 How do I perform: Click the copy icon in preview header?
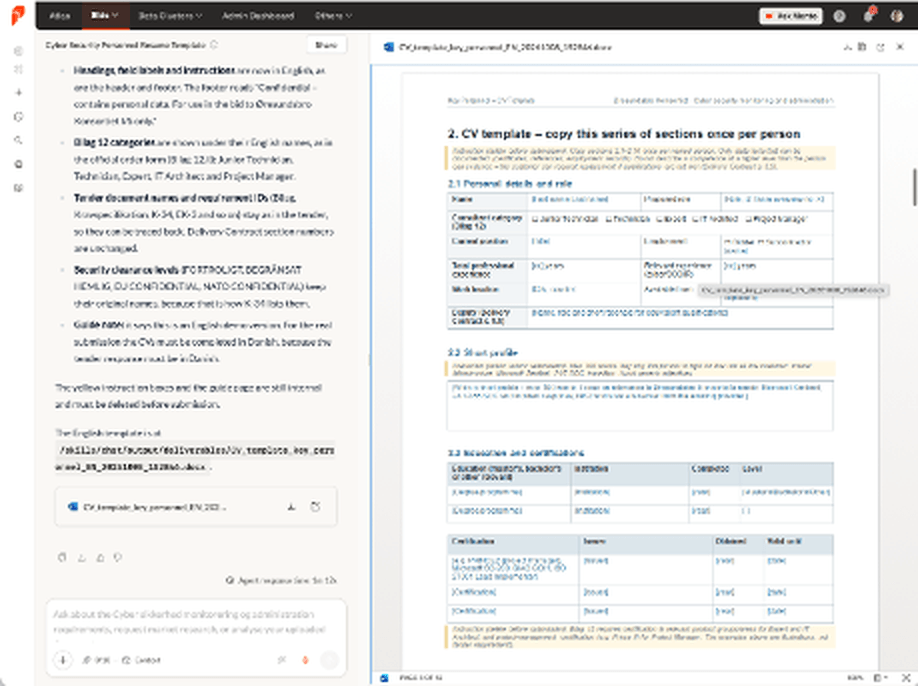862,47
